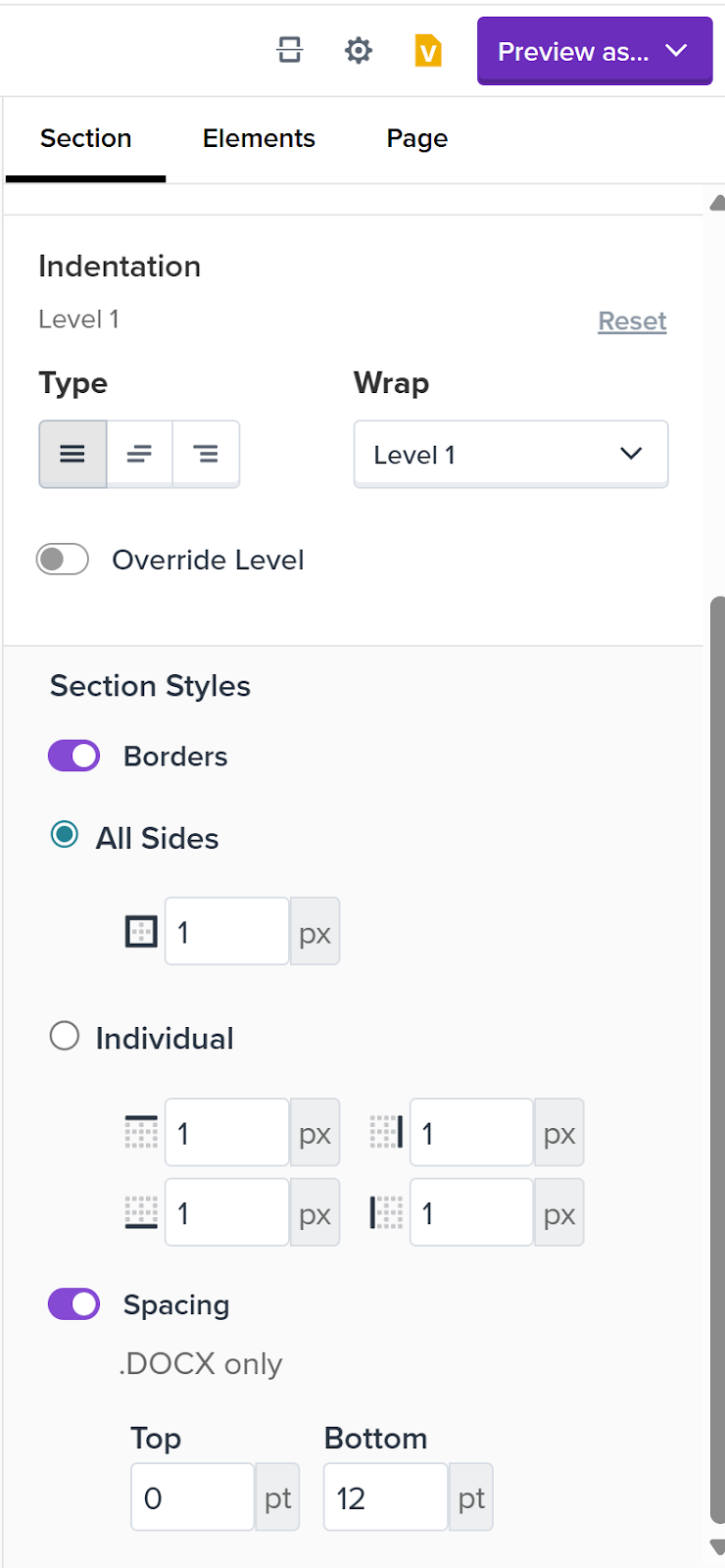This screenshot has height=1568, width=725.
Task: Click the All Sides border width field
Action: point(226,932)
